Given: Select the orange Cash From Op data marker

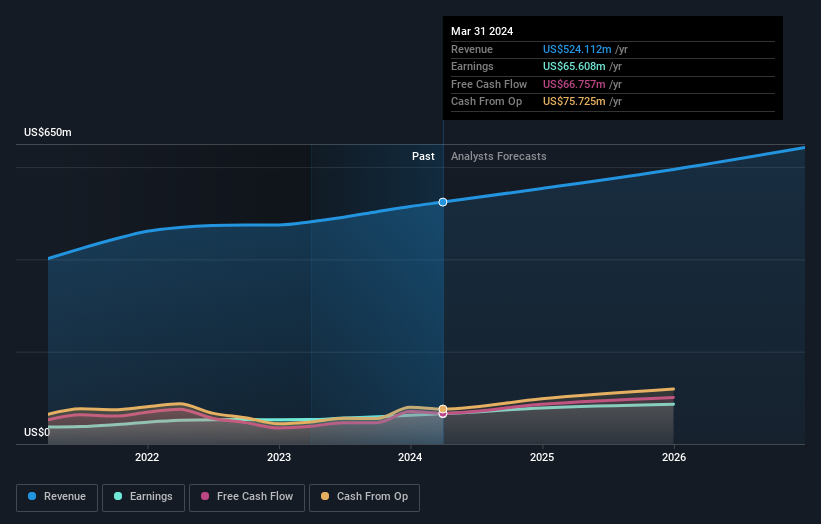Looking at the screenshot, I should tap(443, 408).
